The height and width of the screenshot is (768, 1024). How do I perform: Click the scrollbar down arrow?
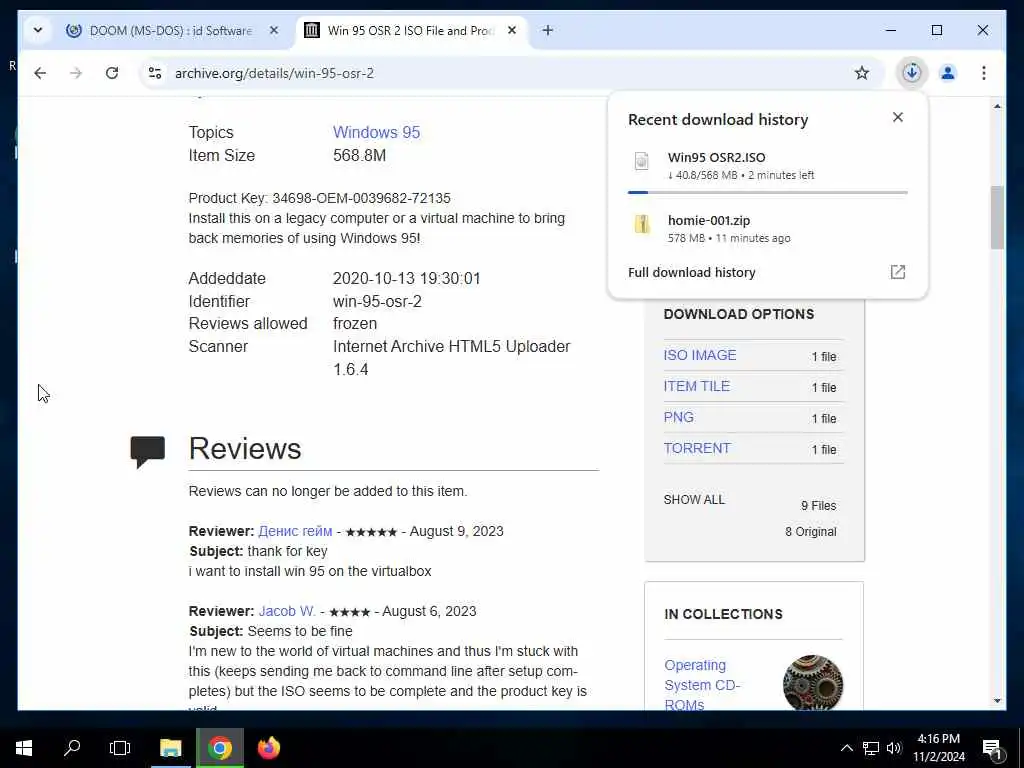click(x=997, y=701)
